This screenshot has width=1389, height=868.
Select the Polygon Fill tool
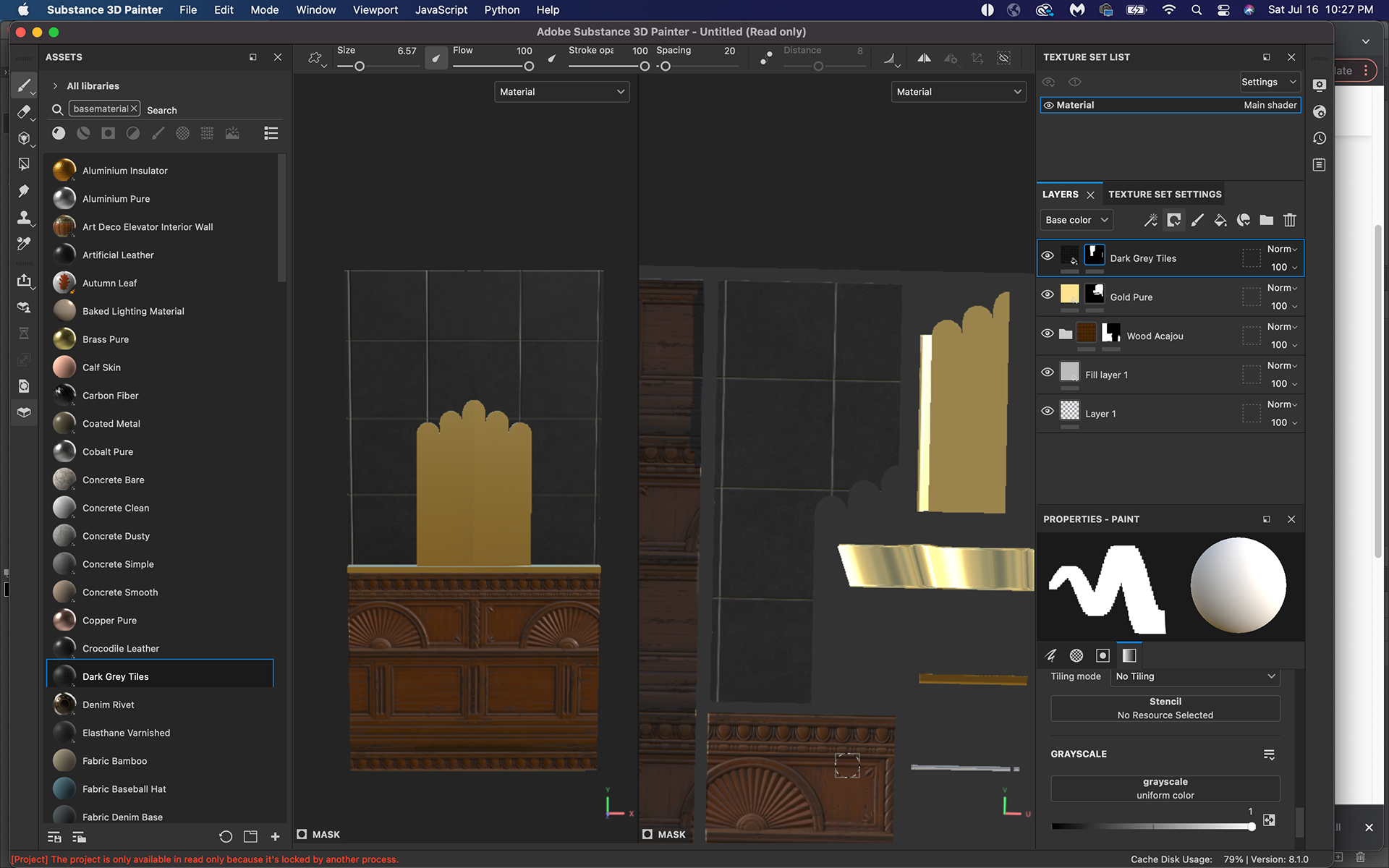coord(24,164)
